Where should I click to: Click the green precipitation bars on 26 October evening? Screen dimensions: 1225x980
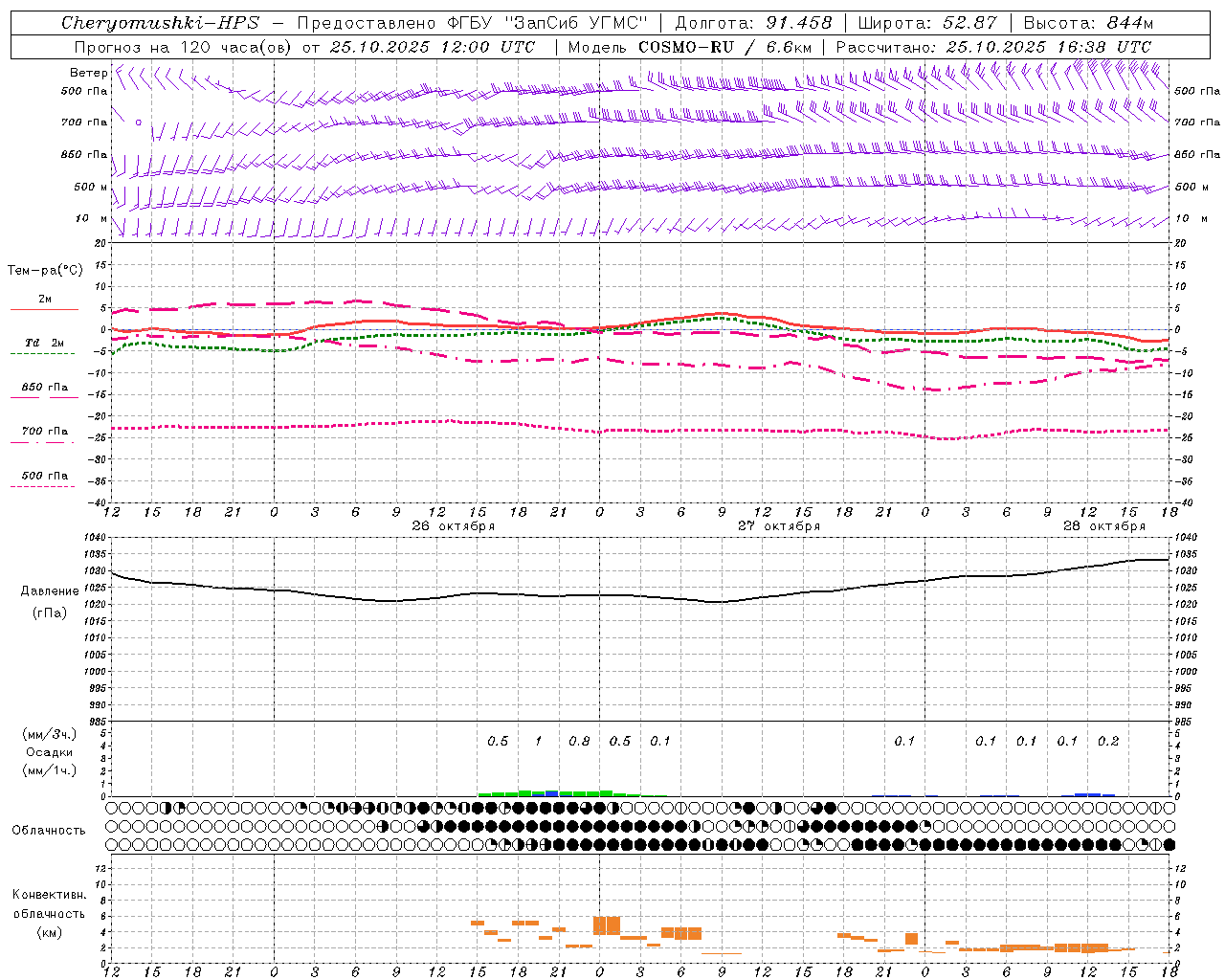[x=560, y=793]
